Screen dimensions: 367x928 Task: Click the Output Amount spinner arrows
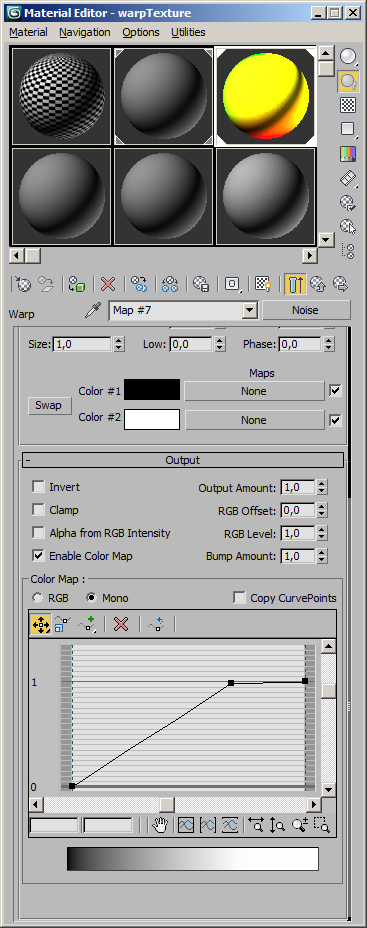(321, 487)
